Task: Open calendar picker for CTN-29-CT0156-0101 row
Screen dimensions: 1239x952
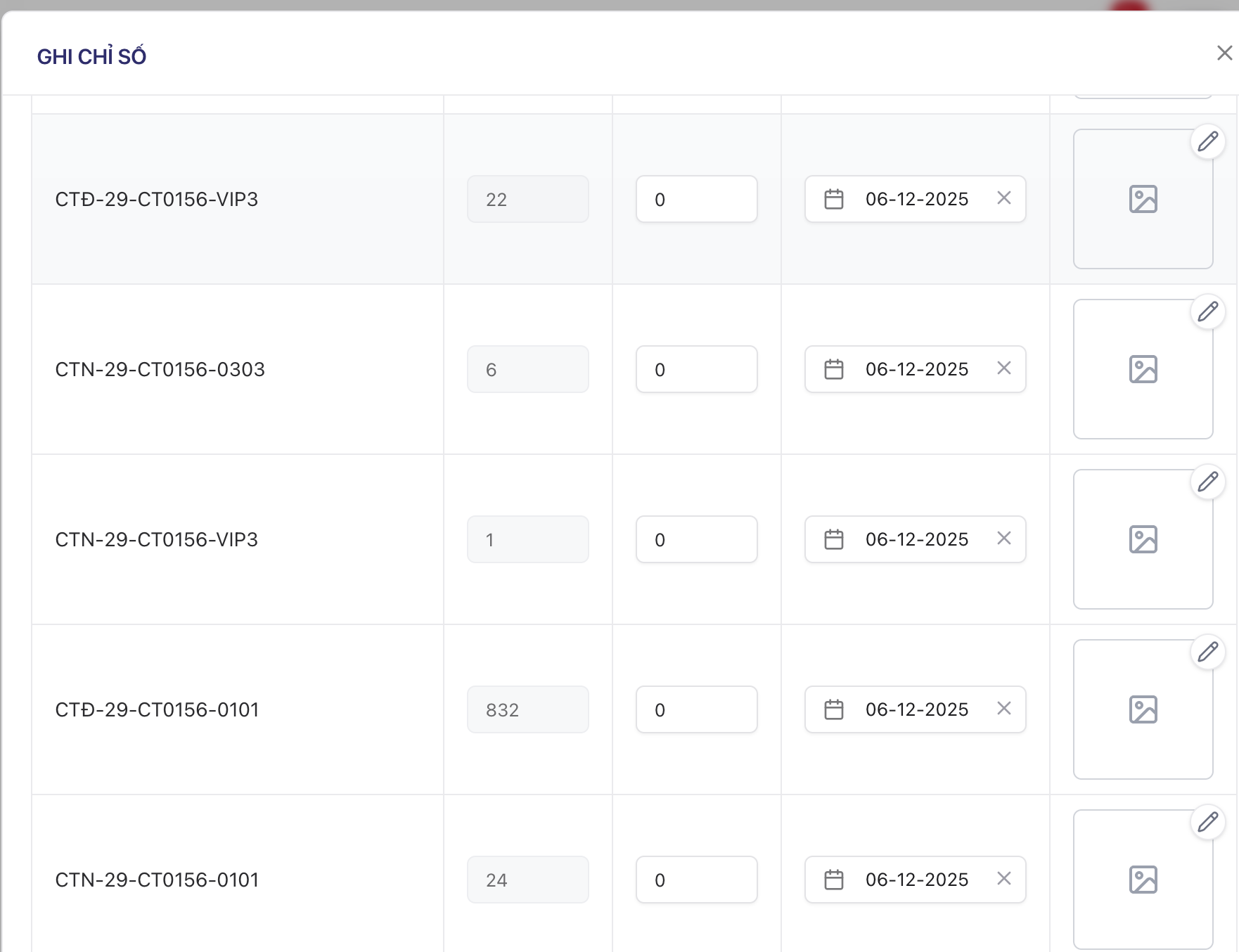Action: tap(834, 880)
